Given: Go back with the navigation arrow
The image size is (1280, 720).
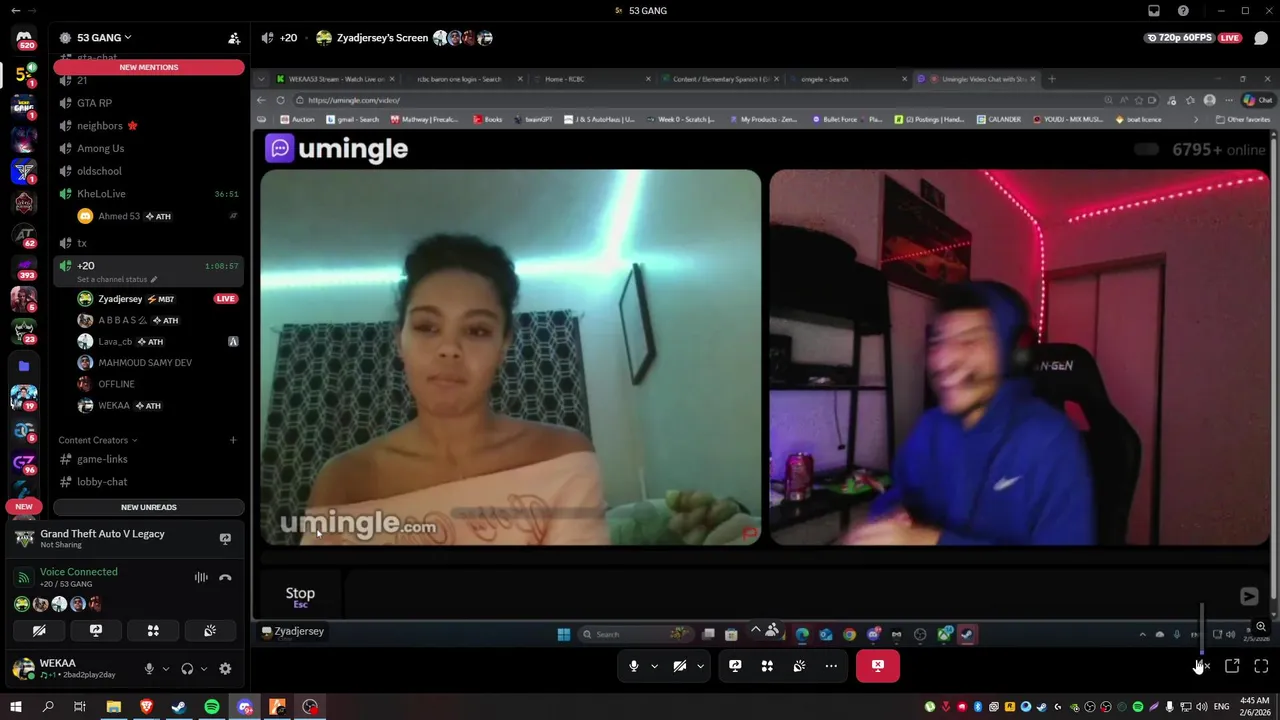Looking at the screenshot, I should click(15, 11).
